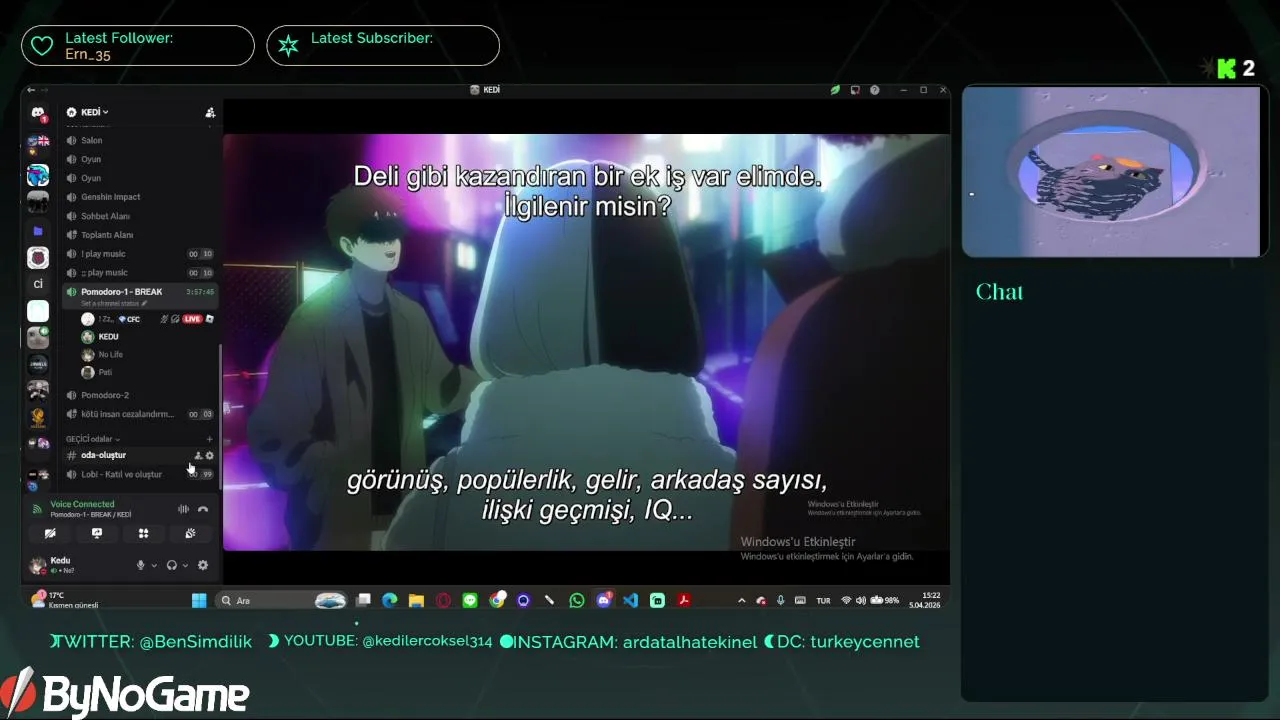Open File Explorer from taskbar
The width and height of the screenshot is (1280, 720).
416,600
